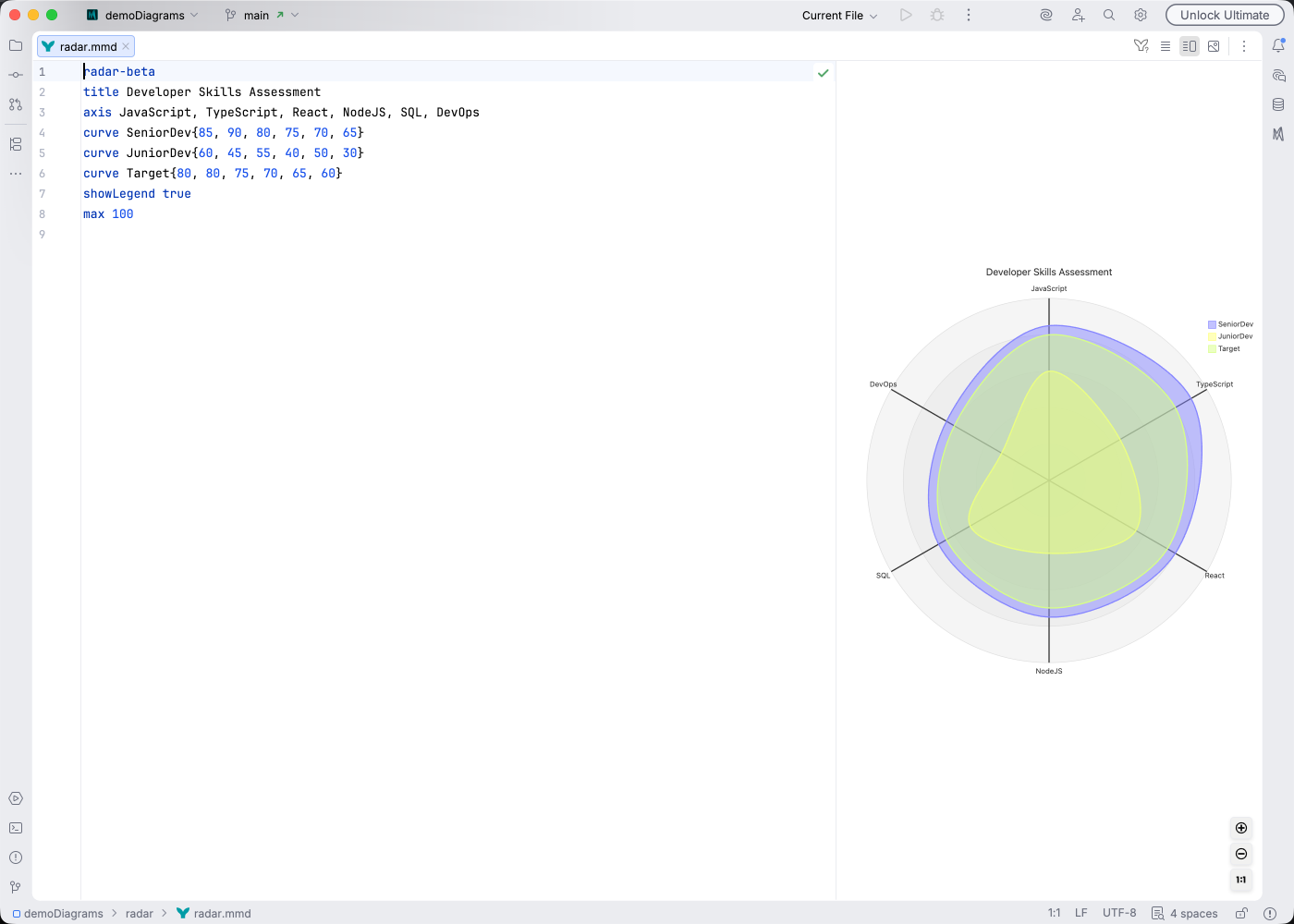Click radar in the breadcrumb path
Image resolution: width=1294 pixels, height=924 pixels.
(x=139, y=913)
